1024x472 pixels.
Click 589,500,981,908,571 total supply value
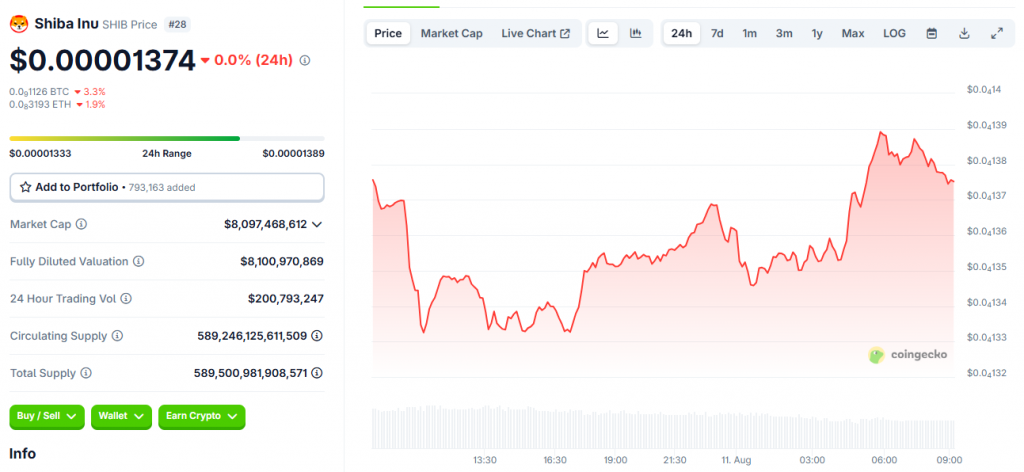pyautogui.click(x=250, y=373)
